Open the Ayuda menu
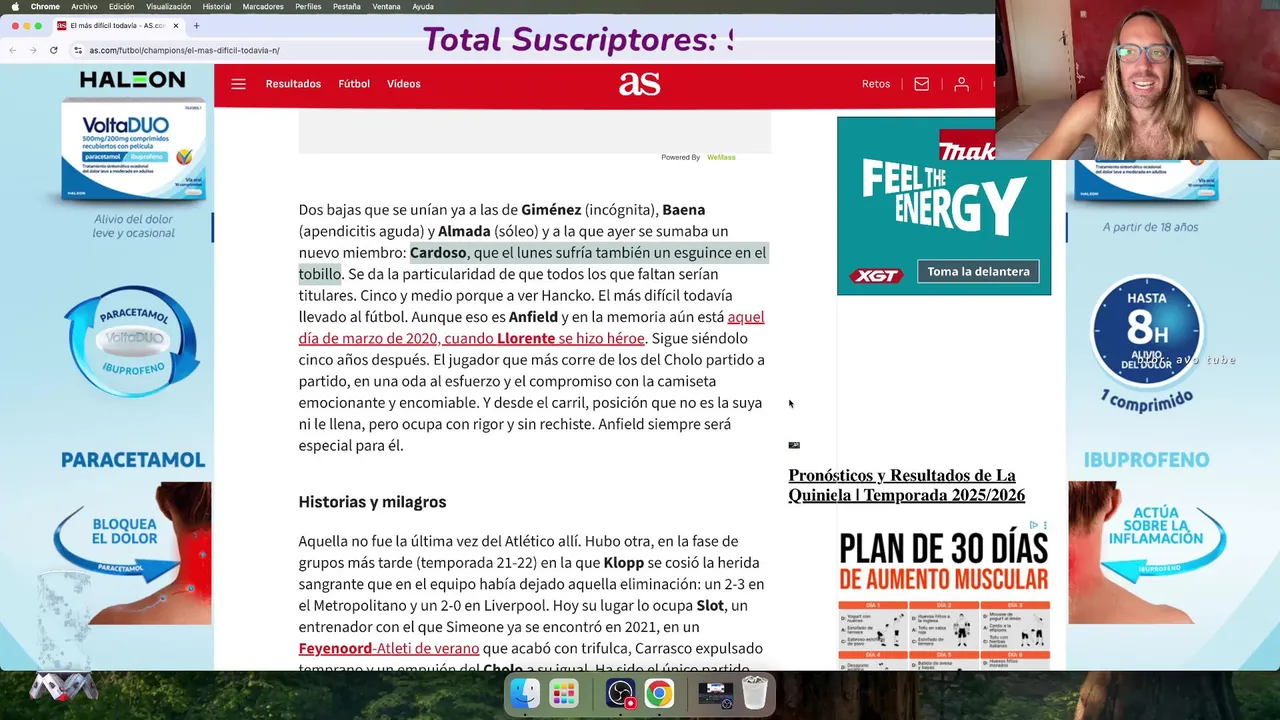1280x720 pixels. (423, 6)
